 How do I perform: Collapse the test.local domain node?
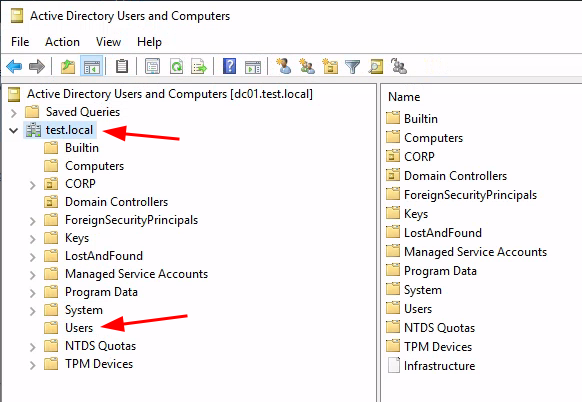coord(14,130)
